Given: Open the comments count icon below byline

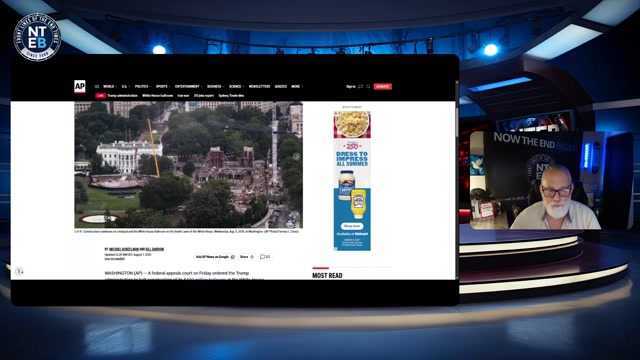Looking at the screenshot, I should [x=265, y=257].
